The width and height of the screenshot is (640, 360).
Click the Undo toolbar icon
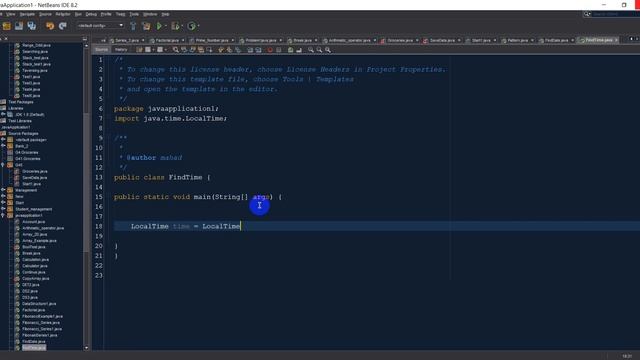coord(50,26)
